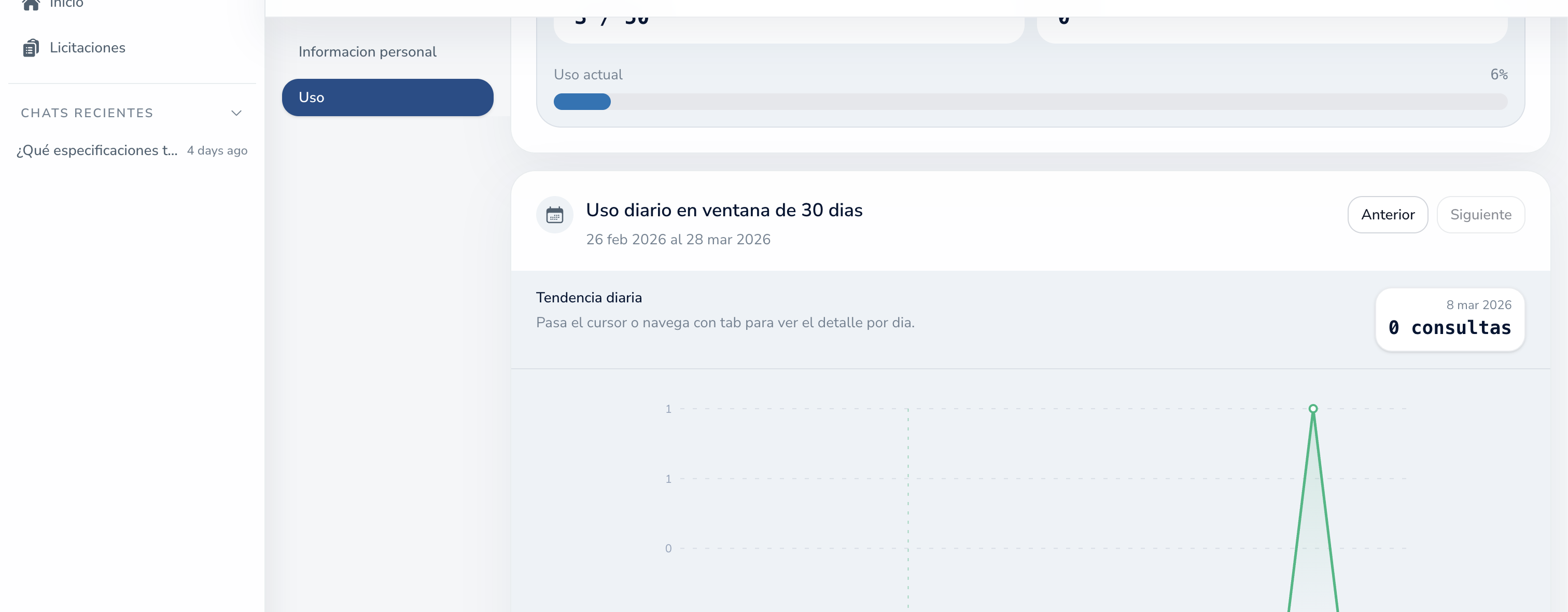Click the '6%' usage percentage
The height and width of the screenshot is (612, 1568).
(x=1499, y=75)
